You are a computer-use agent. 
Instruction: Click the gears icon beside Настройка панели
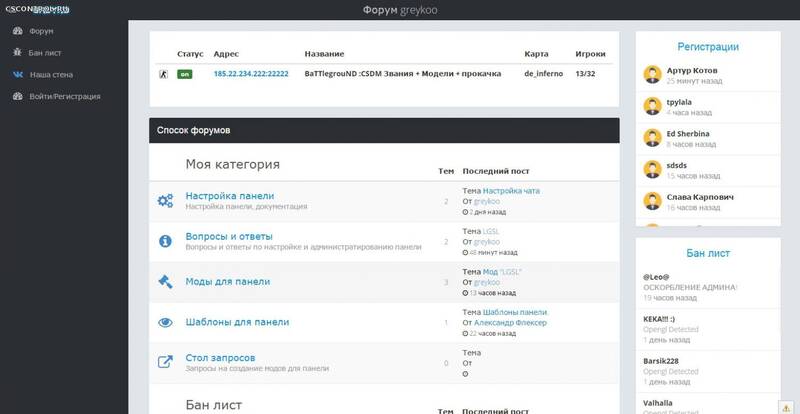pos(165,201)
